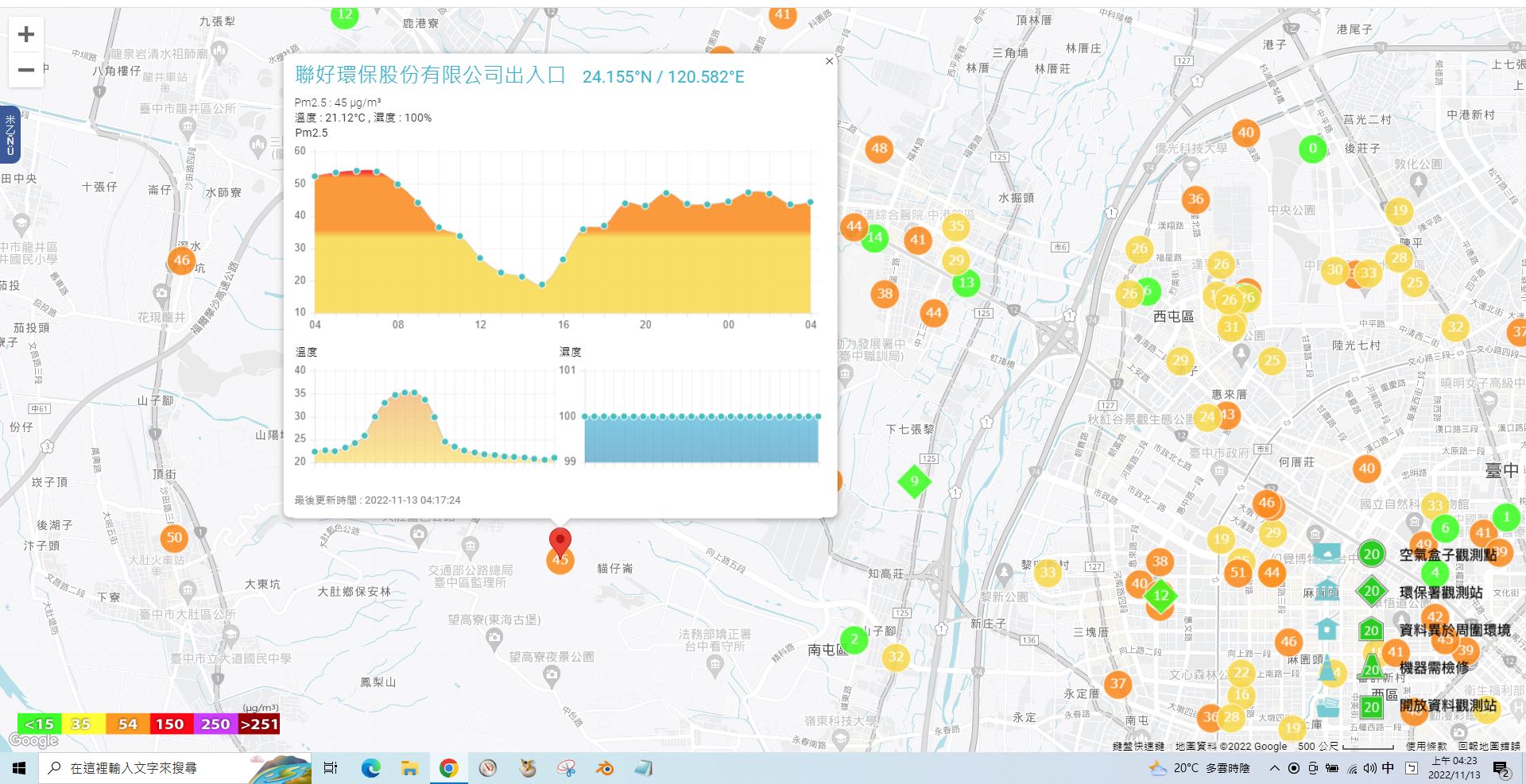Open Wi-Fi network settings in tray
This screenshot has height=784, width=1526.
[1353, 769]
